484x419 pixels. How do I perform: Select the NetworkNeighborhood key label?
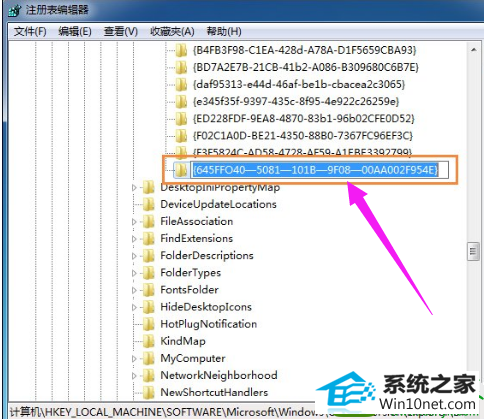219,376
